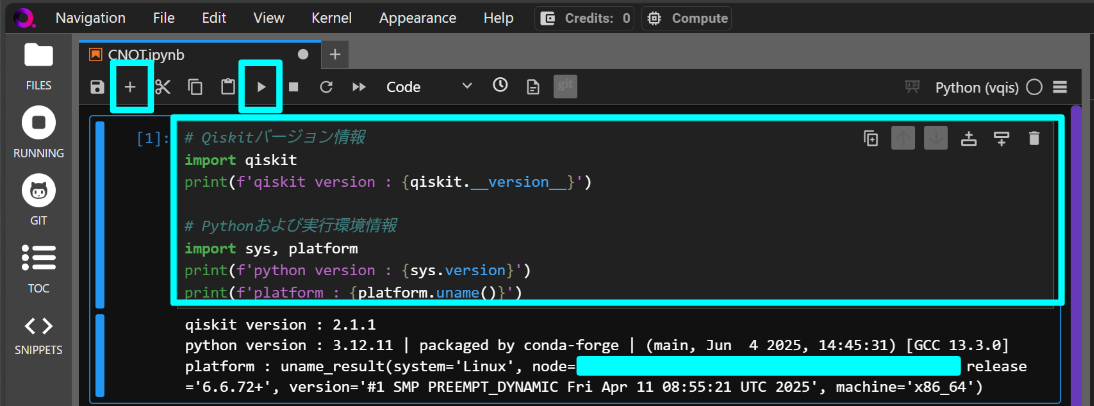Open the hamburger menu at toolbar right
This screenshot has width=1094, height=406.
tap(1060, 87)
